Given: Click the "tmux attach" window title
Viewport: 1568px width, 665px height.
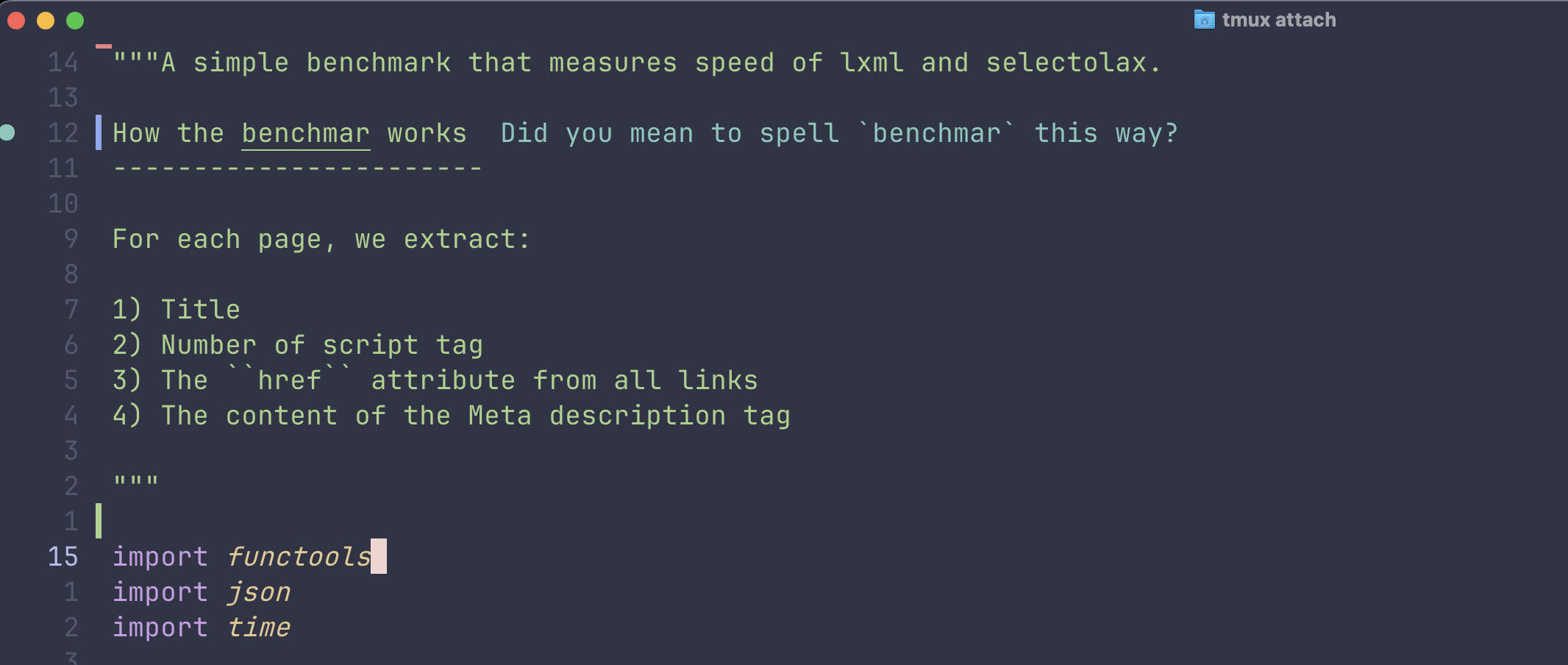Looking at the screenshot, I should 1278,20.
